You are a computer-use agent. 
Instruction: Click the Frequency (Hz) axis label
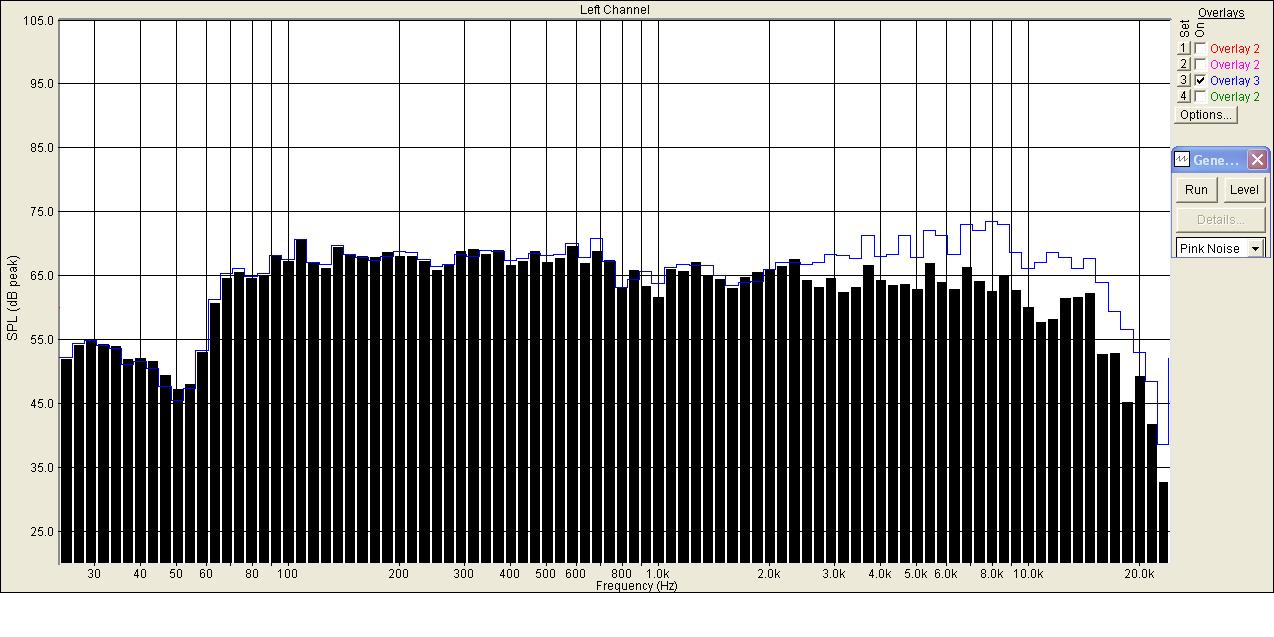(x=637, y=586)
